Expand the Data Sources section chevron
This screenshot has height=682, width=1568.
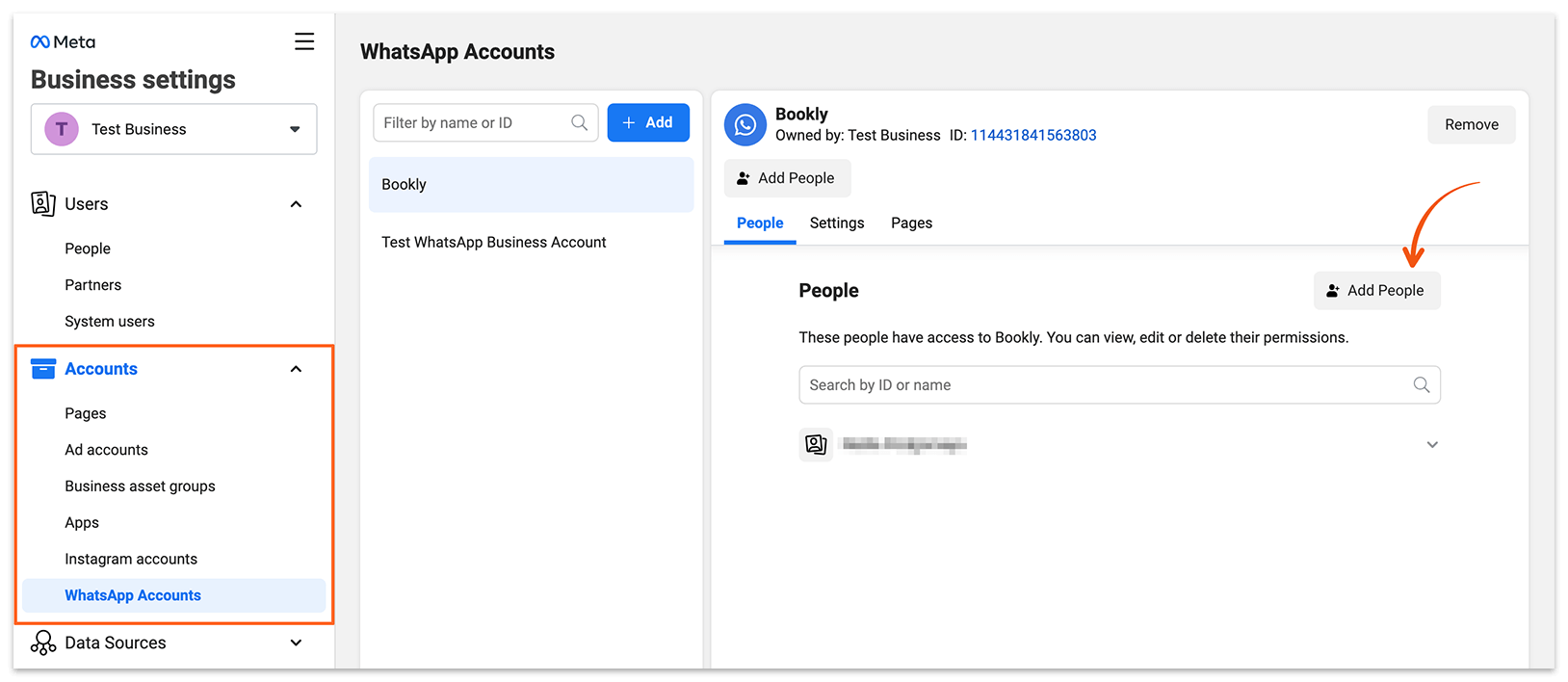pyautogui.click(x=296, y=643)
